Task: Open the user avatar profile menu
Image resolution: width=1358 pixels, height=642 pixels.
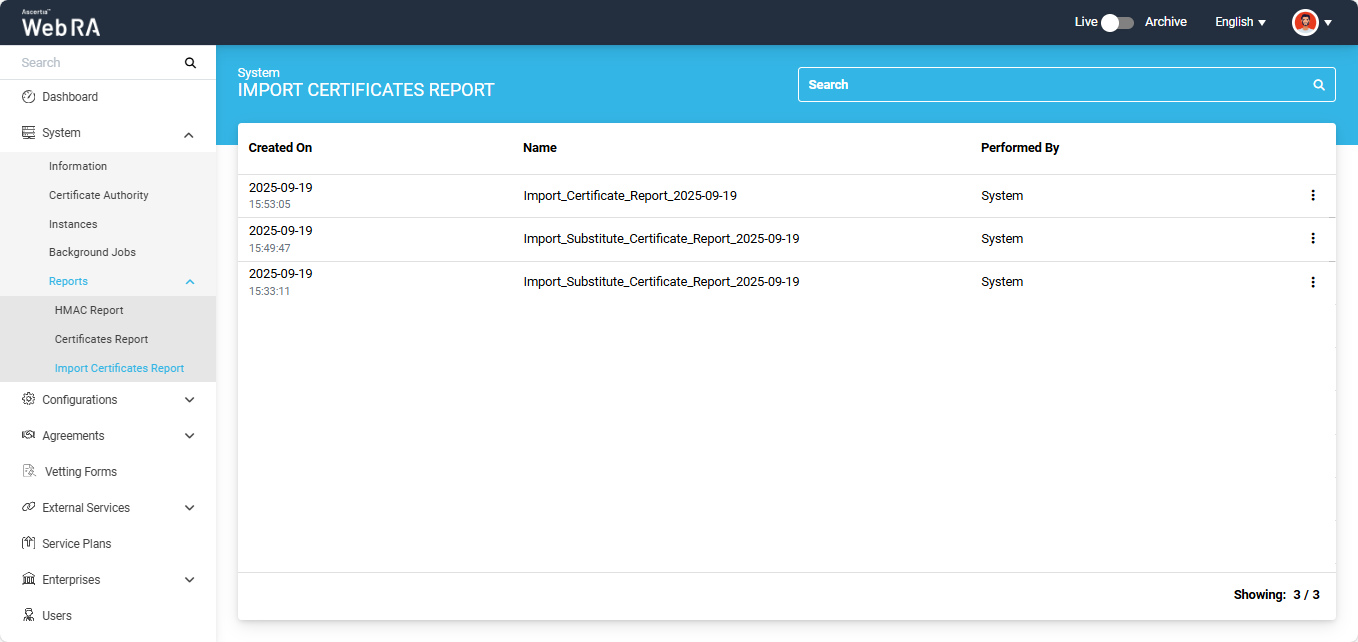Action: click(x=1311, y=22)
